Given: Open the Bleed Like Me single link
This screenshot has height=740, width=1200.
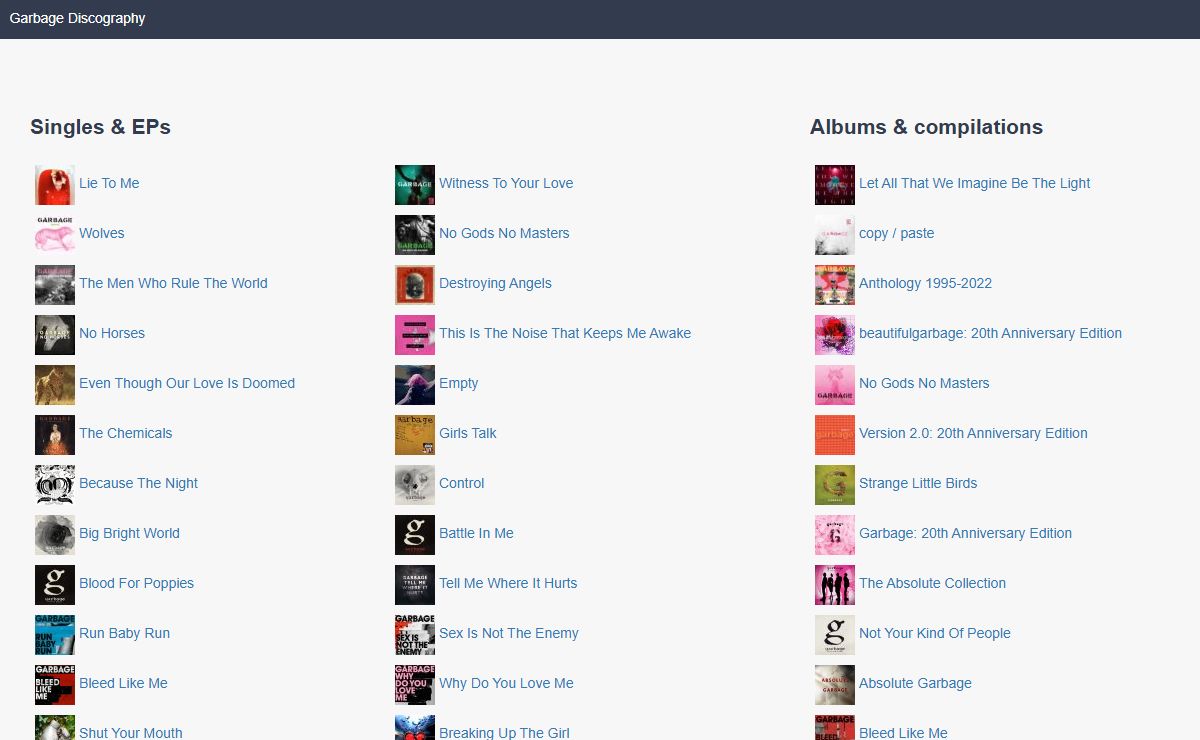Looking at the screenshot, I should (x=123, y=683).
